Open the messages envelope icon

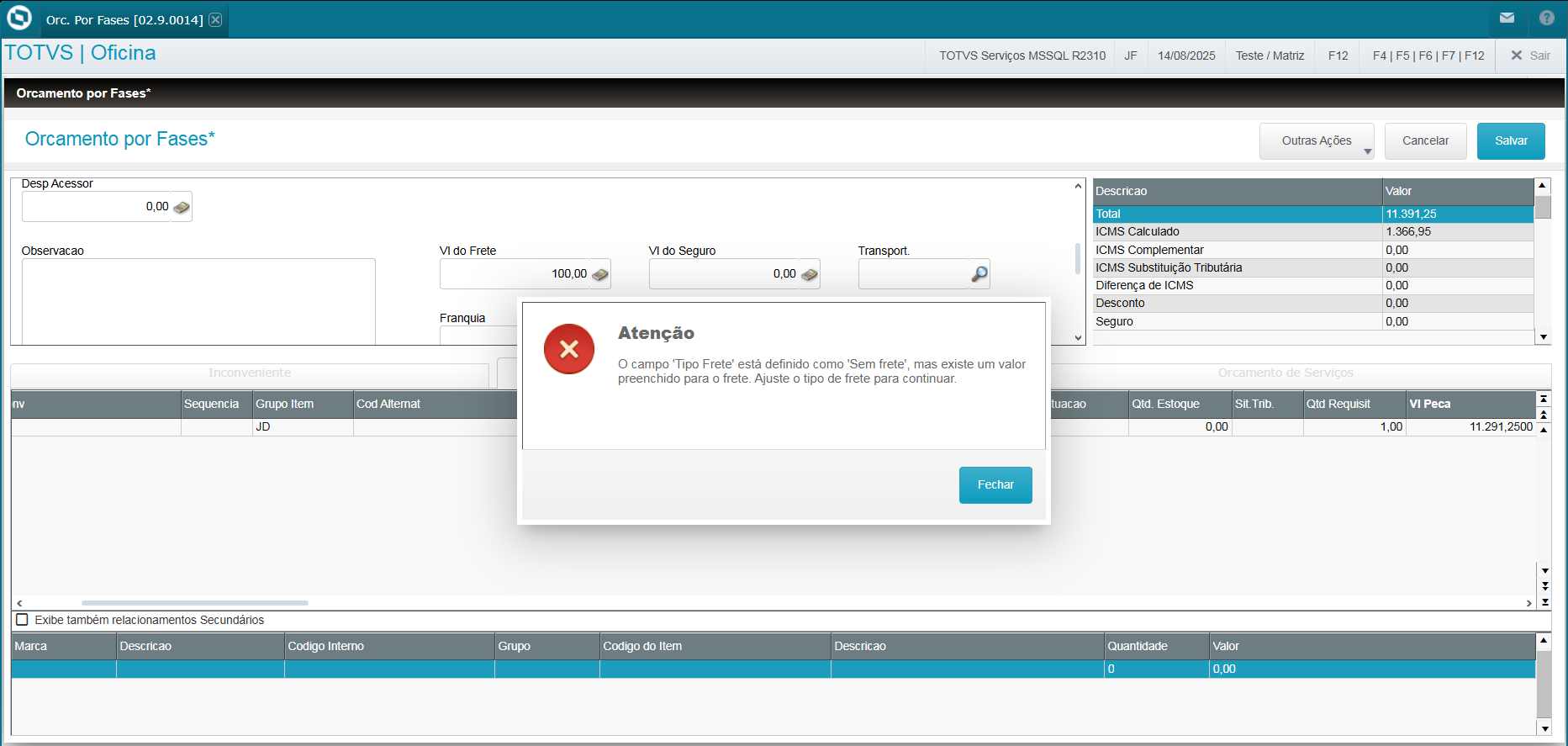tap(1507, 18)
